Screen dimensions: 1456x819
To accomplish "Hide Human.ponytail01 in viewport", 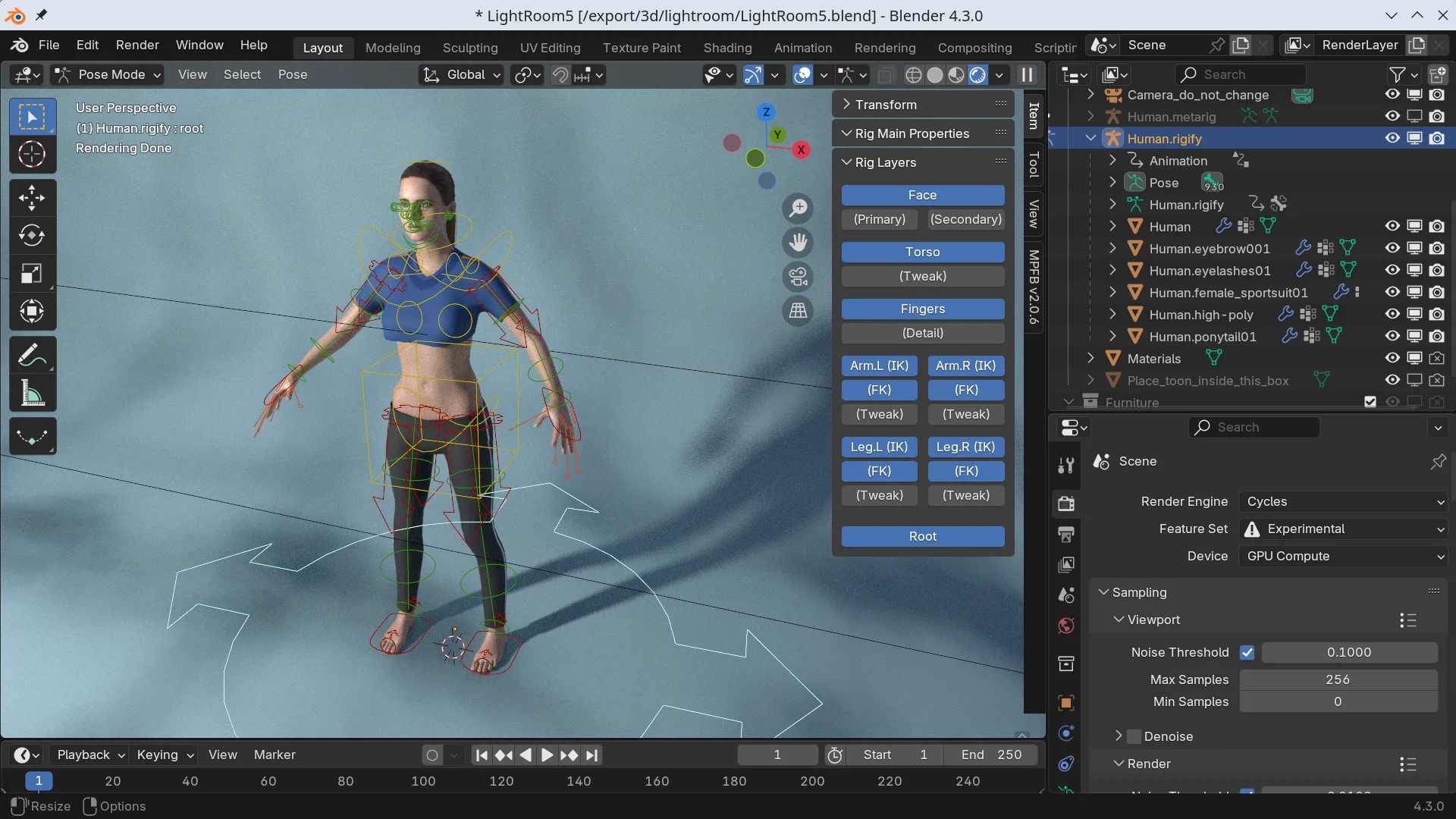I will (1392, 336).
